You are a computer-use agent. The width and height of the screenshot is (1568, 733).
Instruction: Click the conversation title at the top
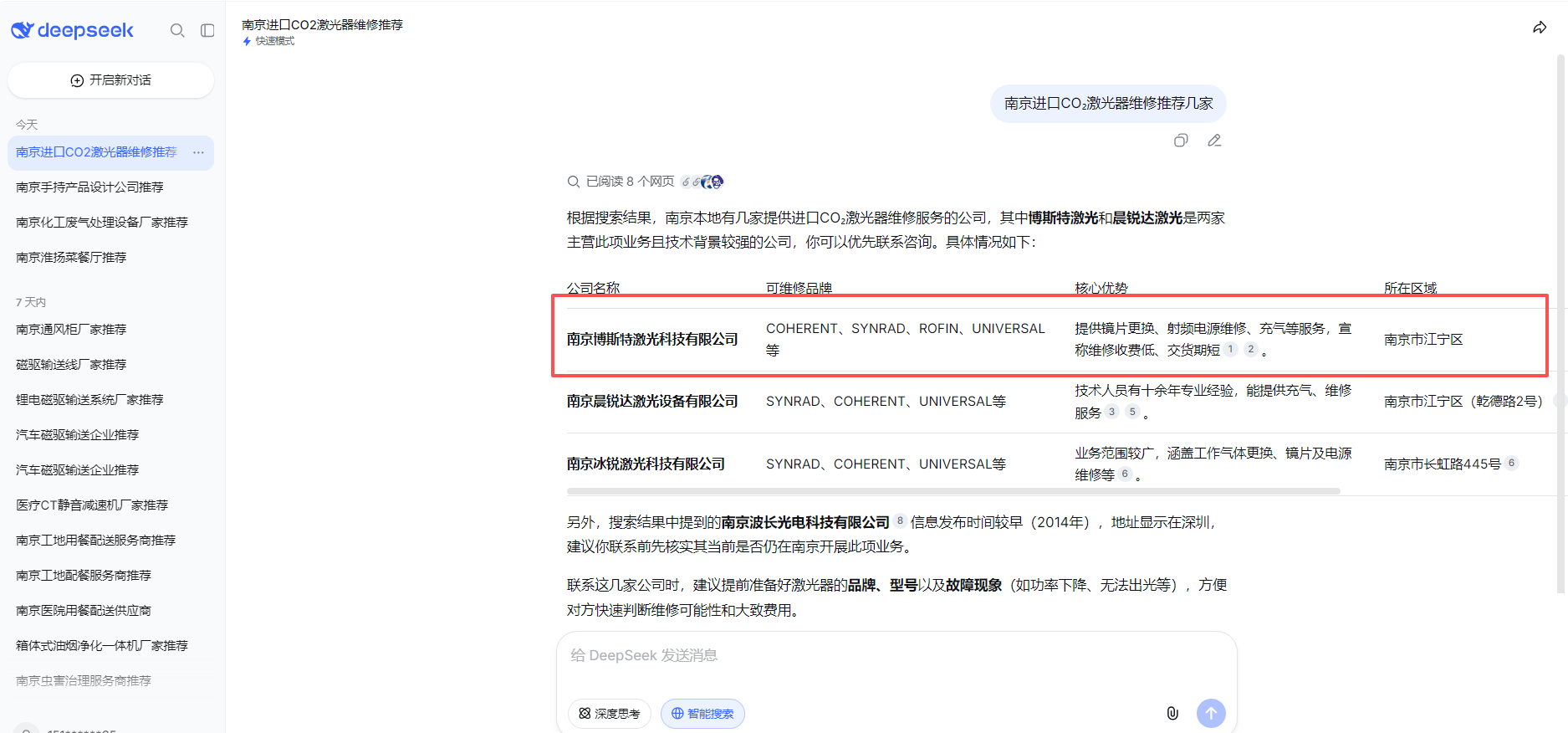[x=322, y=25]
